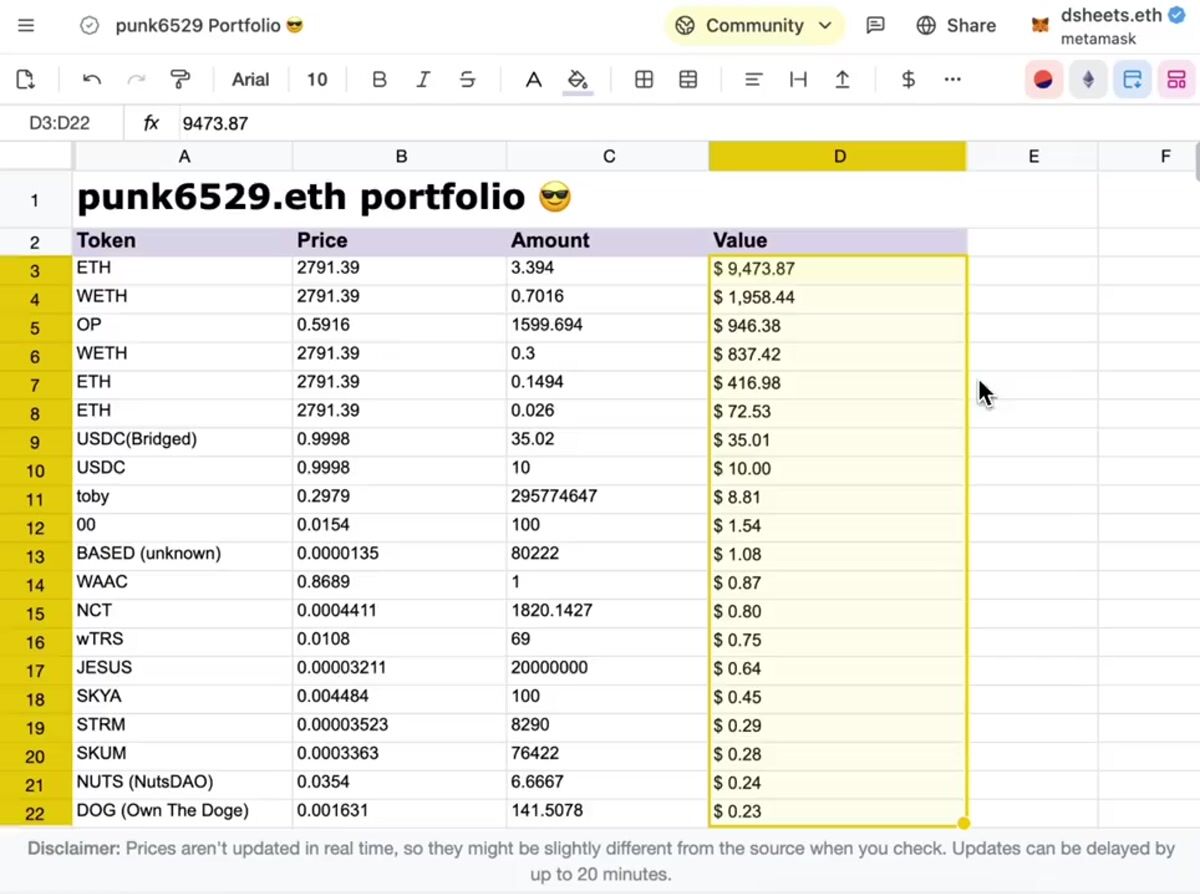
Task: Select amount cell 1820.1427
Action: point(608,611)
